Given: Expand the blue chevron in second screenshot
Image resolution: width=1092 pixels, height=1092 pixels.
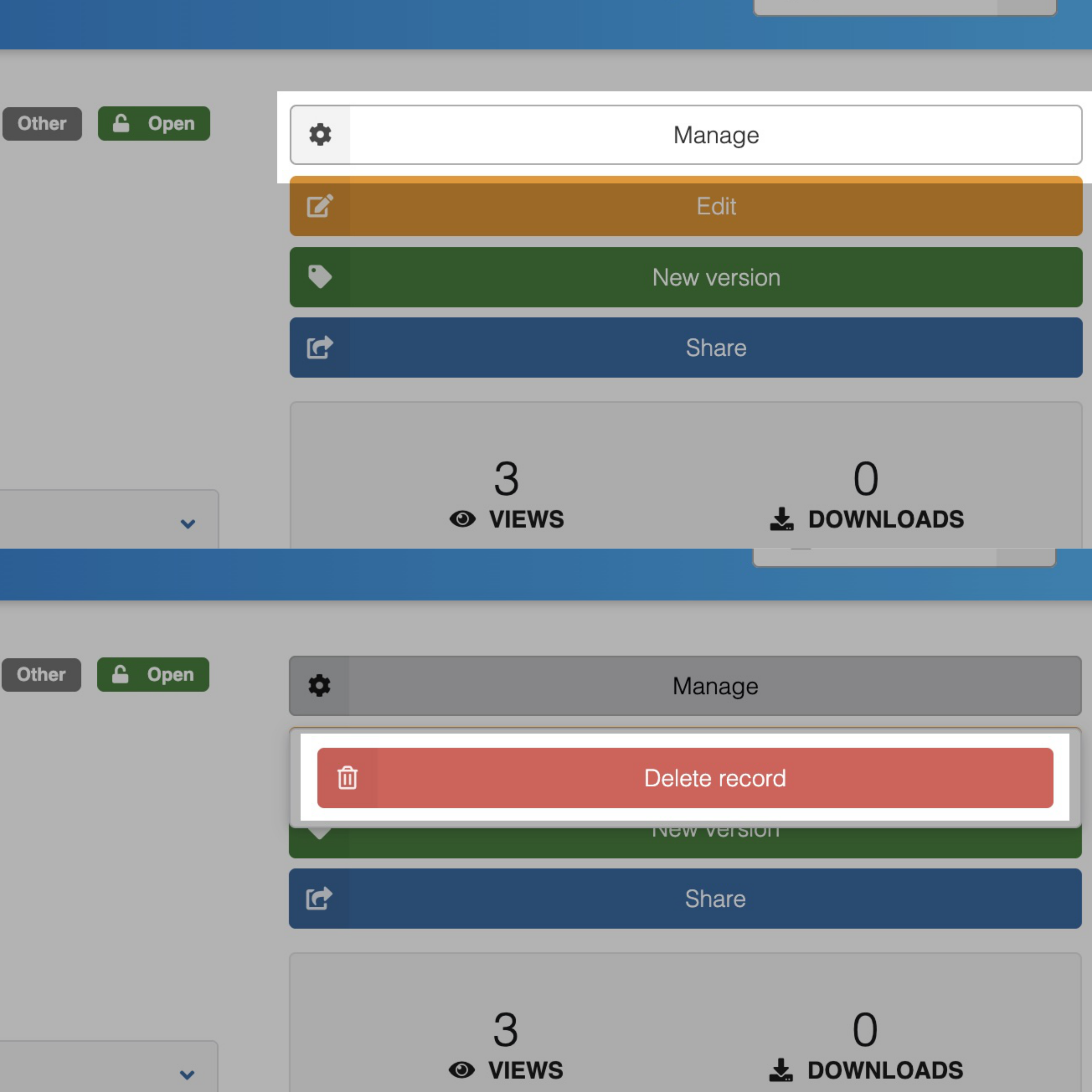Looking at the screenshot, I should pyautogui.click(x=187, y=1074).
